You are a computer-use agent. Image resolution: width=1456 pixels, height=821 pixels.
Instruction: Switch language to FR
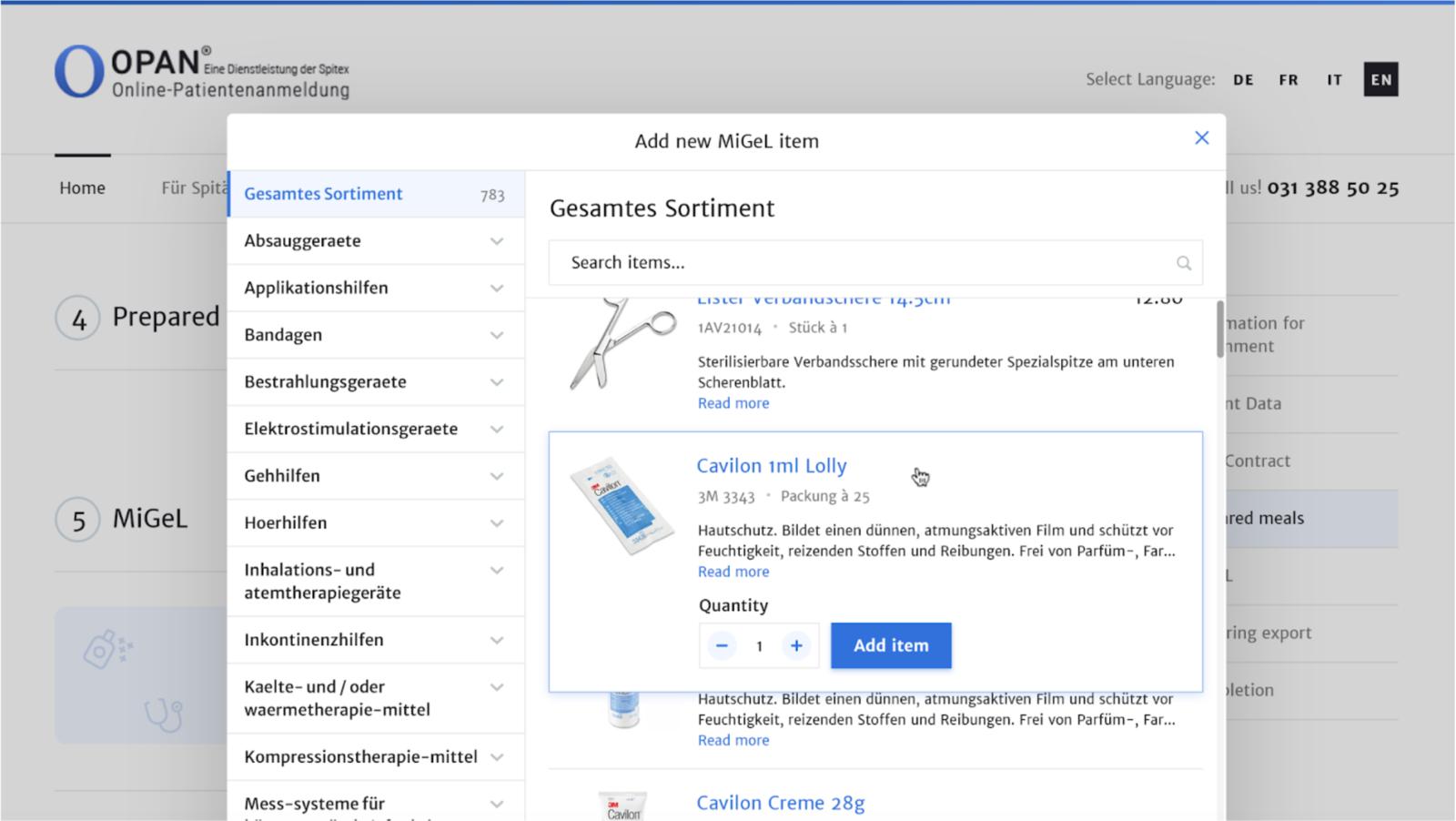(1289, 80)
